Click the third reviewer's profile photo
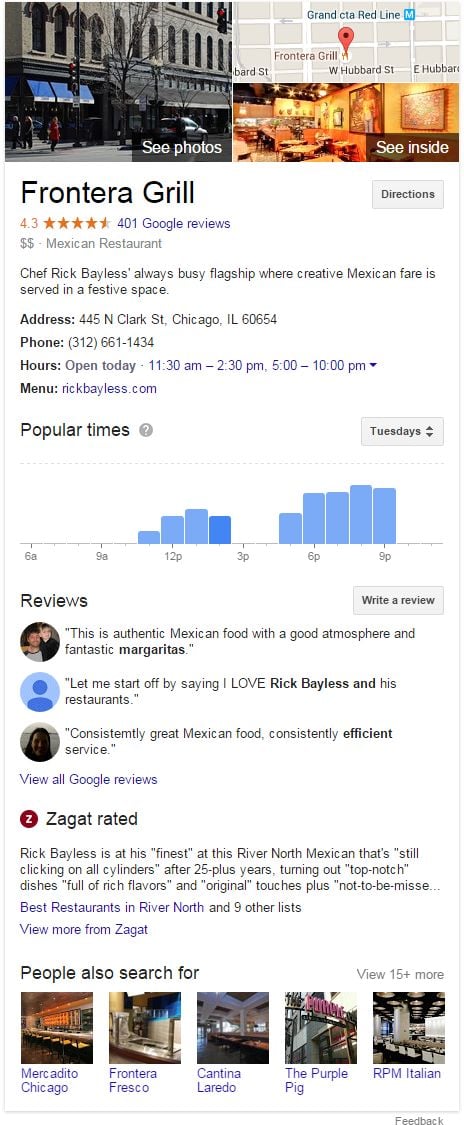 (x=39, y=742)
